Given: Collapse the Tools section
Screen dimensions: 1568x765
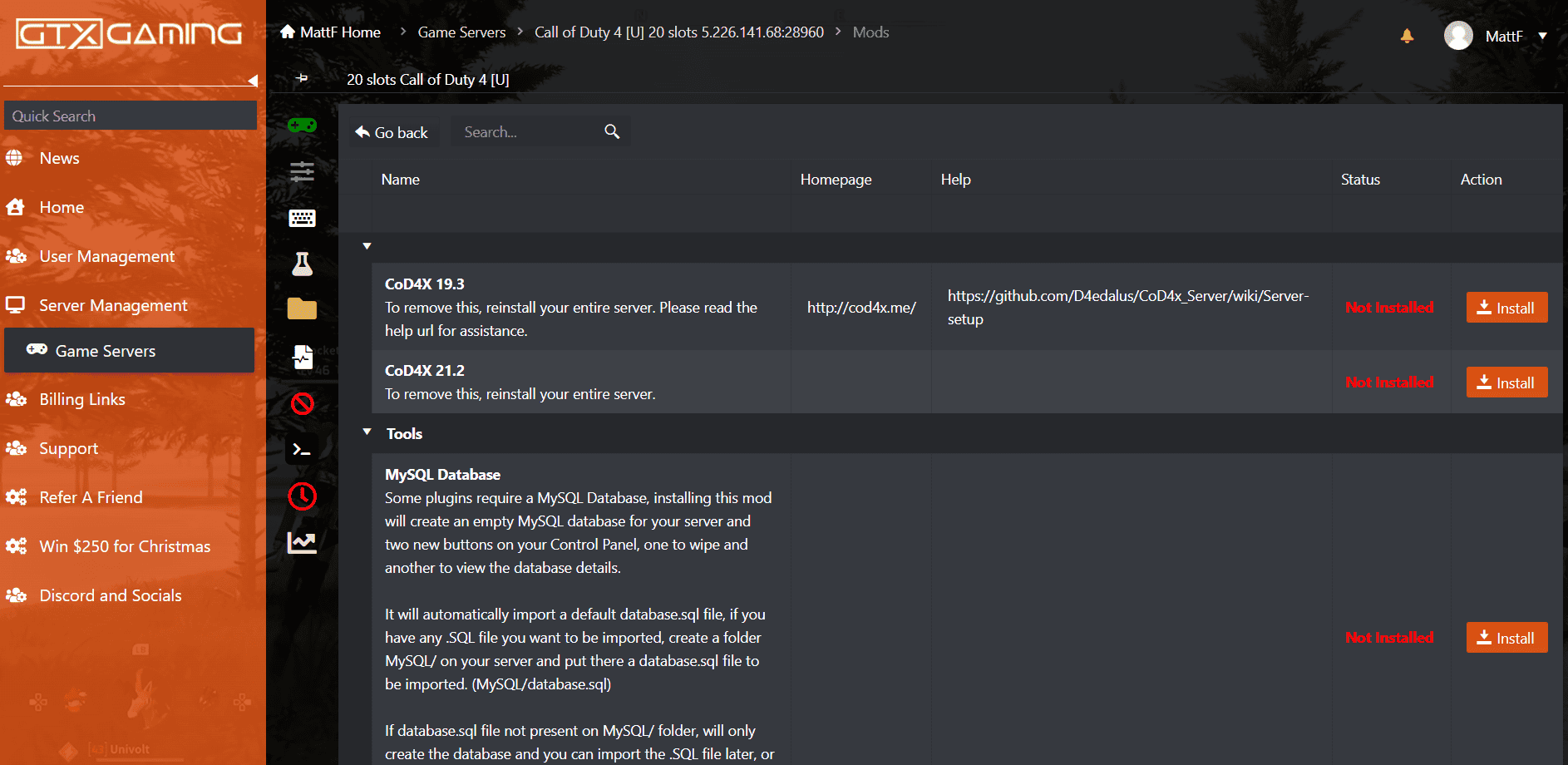Looking at the screenshot, I should pos(367,432).
